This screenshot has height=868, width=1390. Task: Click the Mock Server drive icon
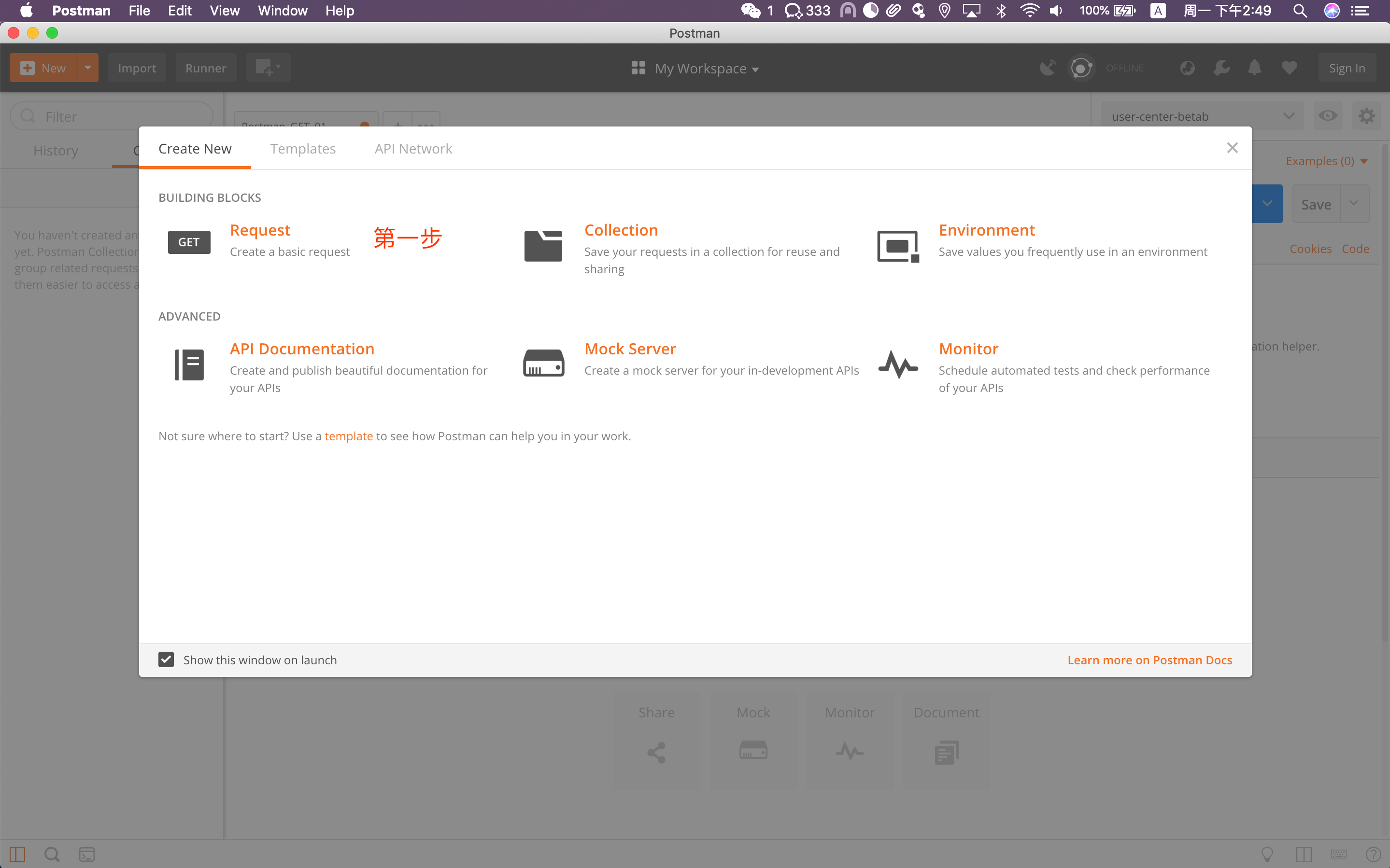coord(543,363)
